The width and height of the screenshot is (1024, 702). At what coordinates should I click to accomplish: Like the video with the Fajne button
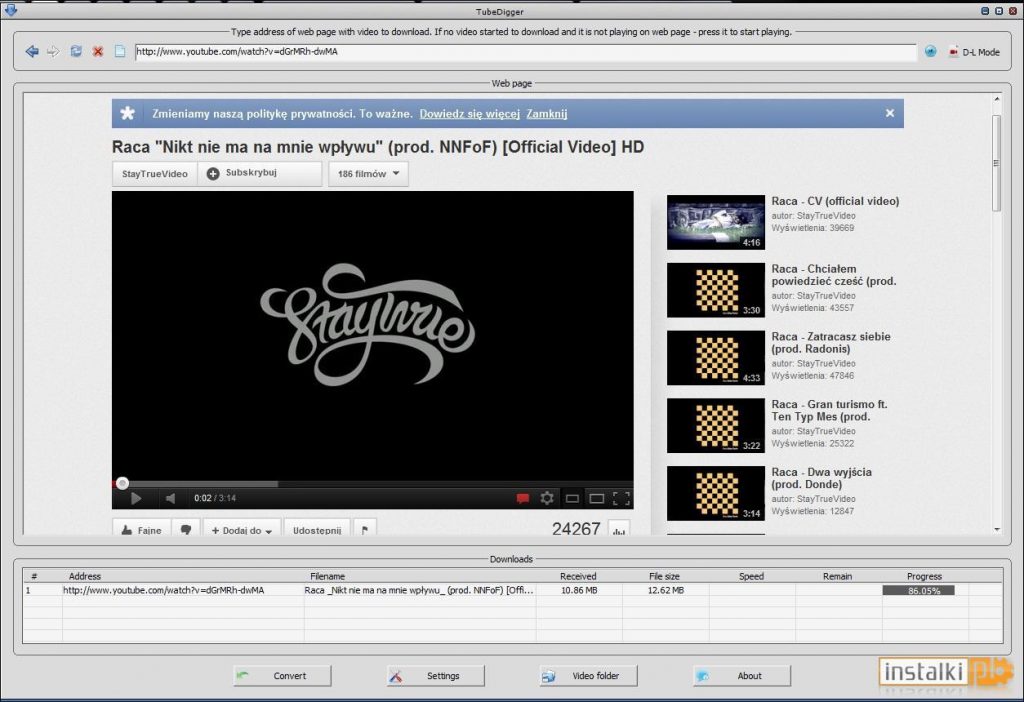pos(141,529)
